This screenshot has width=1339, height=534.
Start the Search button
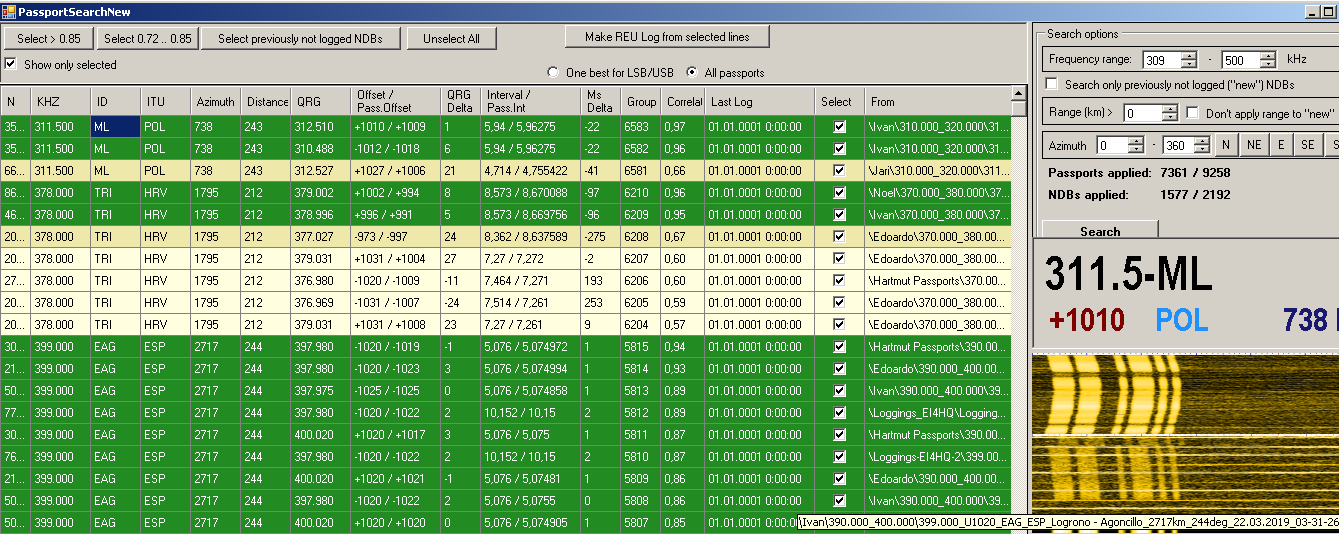tap(1100, 230)
